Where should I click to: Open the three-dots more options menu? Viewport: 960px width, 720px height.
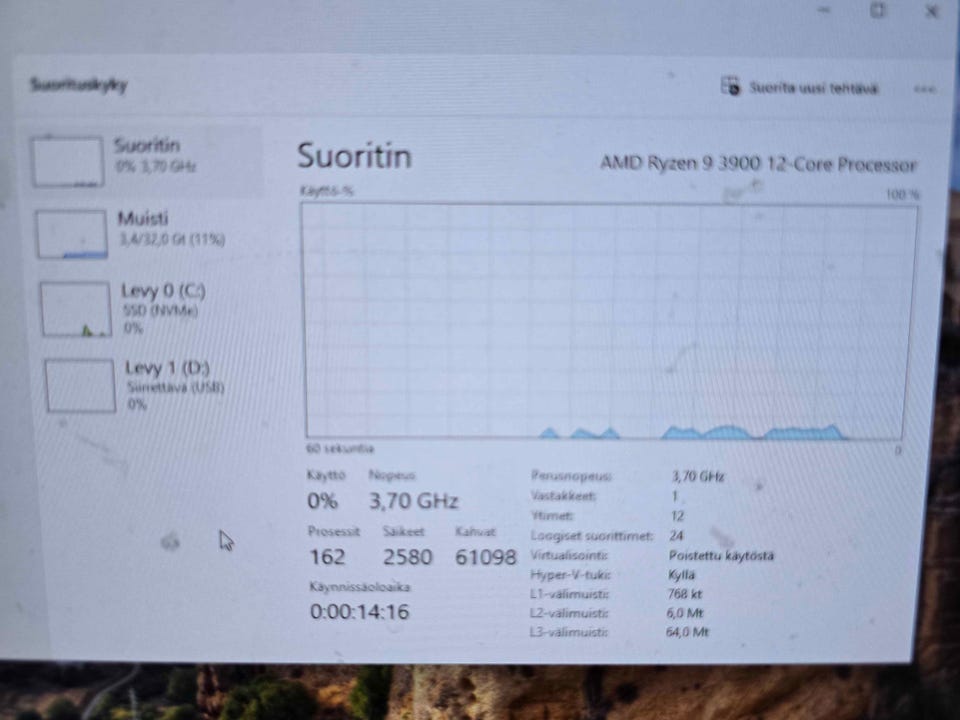pyautogui.click(x=924, y=89)
